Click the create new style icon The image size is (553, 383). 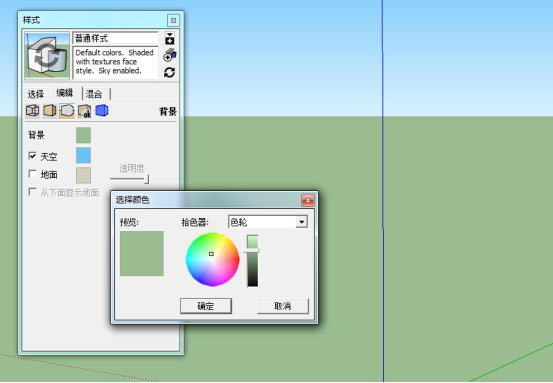170,55
